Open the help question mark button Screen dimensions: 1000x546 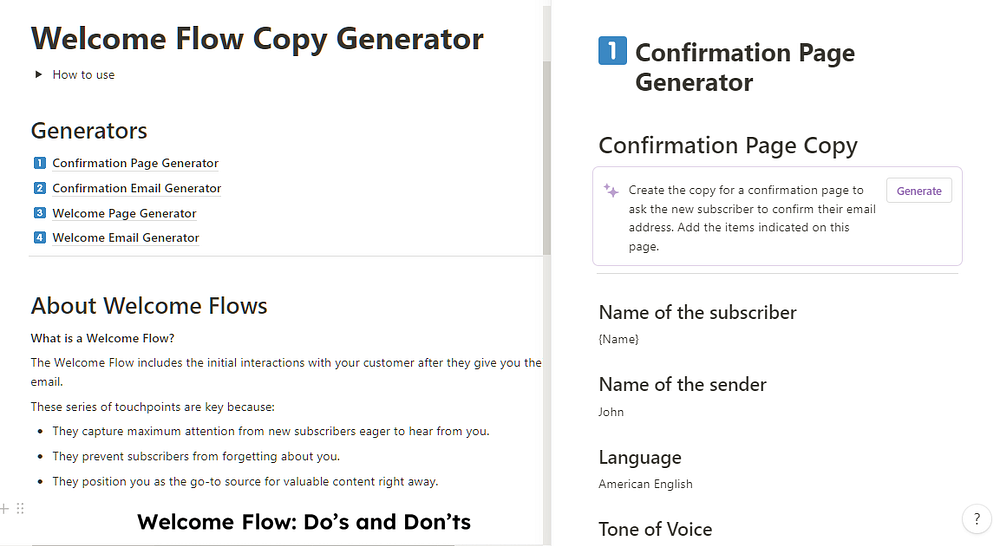coord(976,519)
